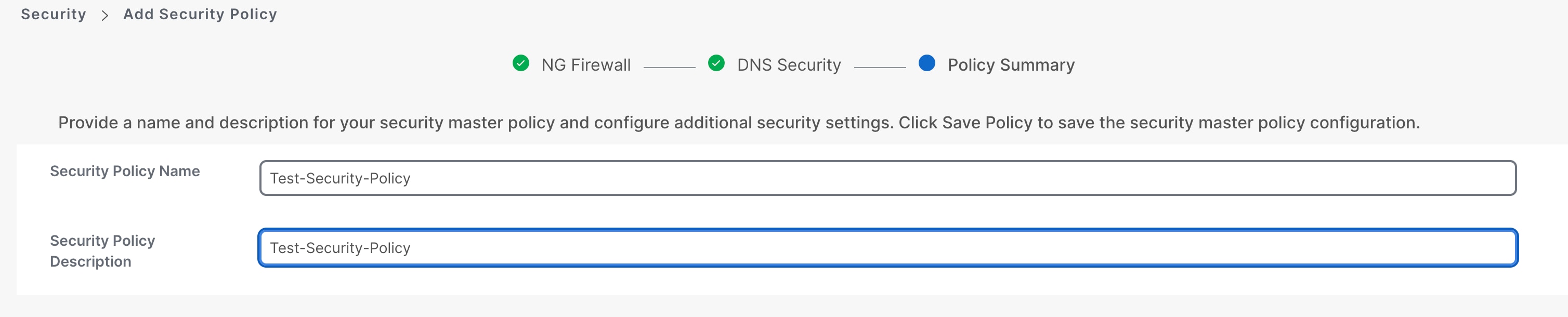Focus the Security Policy Name input field

point(887,178)
